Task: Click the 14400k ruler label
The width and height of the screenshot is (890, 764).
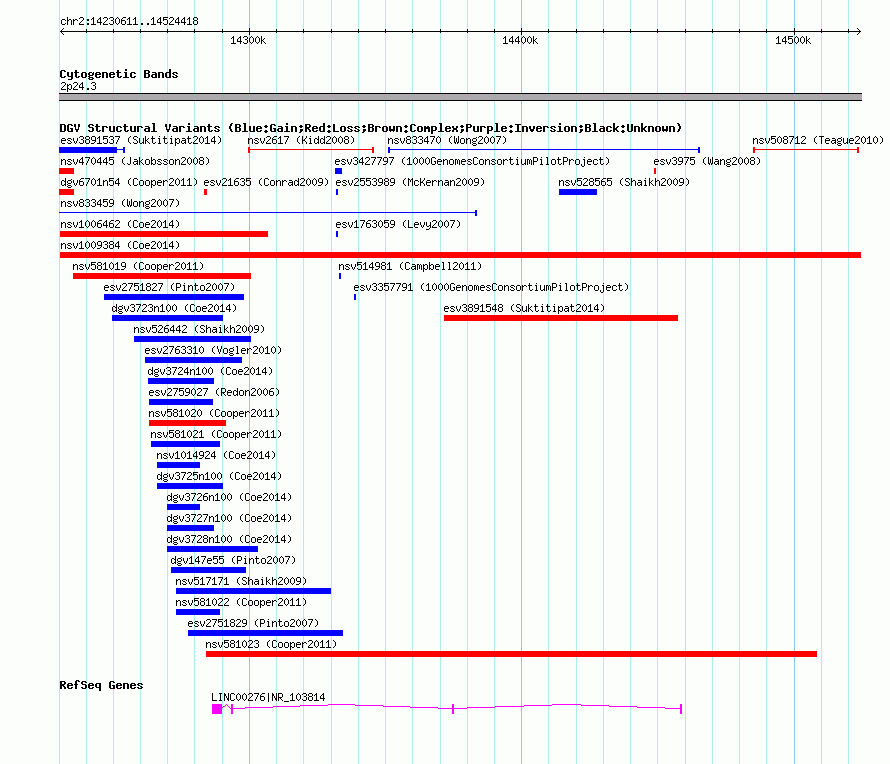Action: point(520,40)
